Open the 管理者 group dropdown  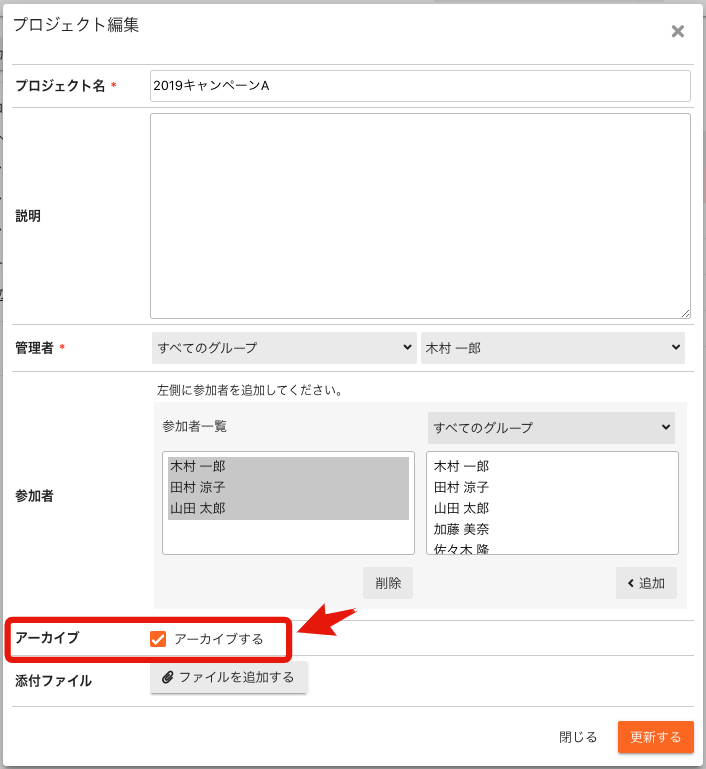click(x=284, y=348)
